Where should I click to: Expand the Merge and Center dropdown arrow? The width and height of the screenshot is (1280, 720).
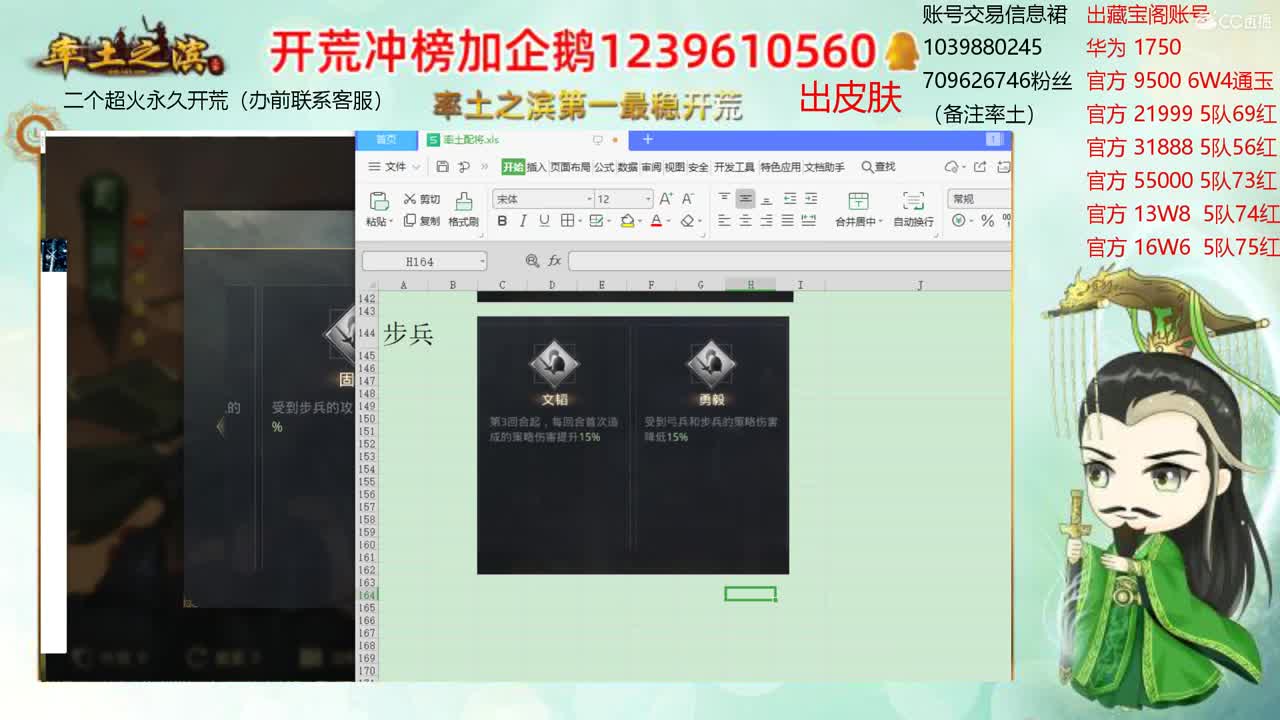[x=881, y=222]
